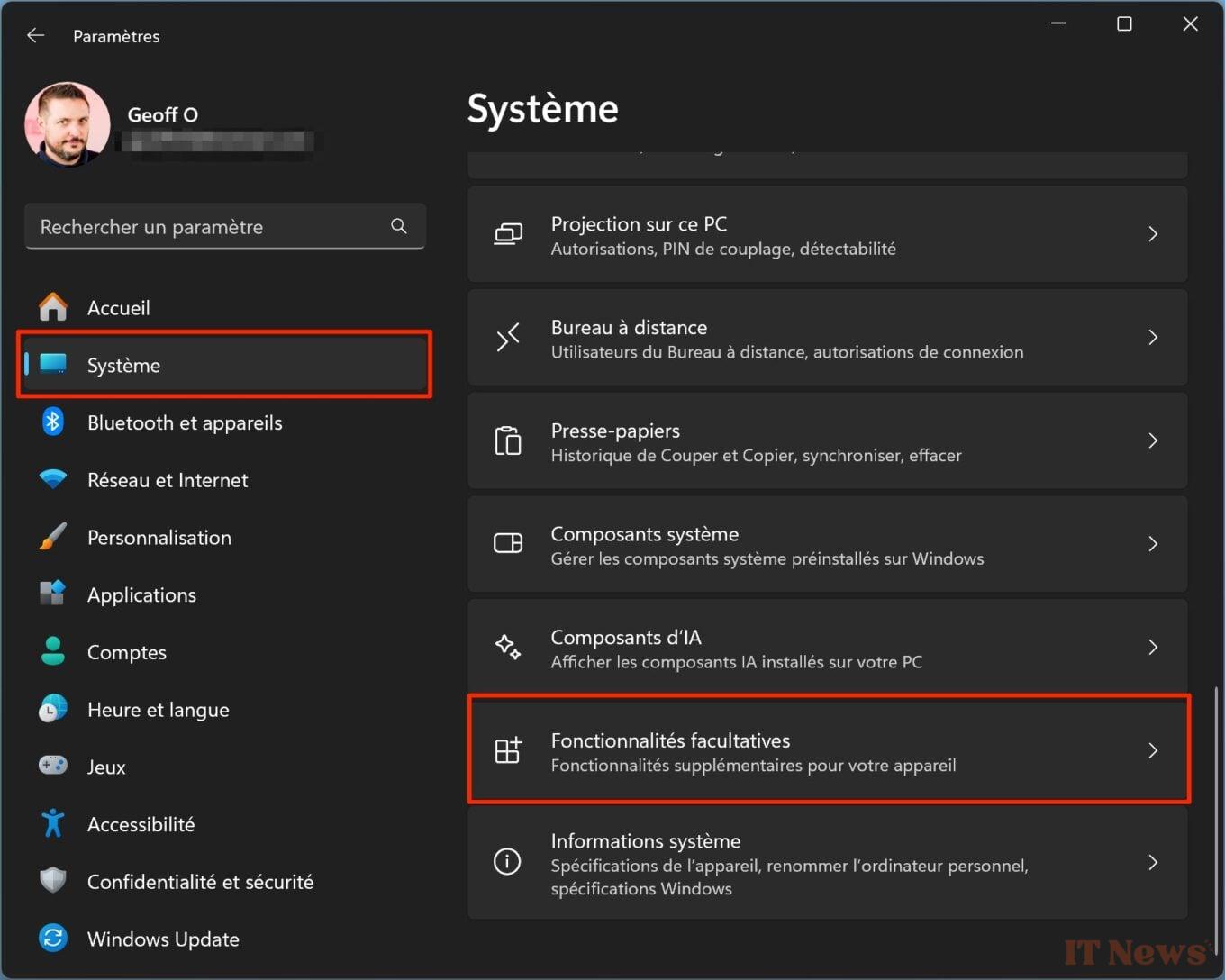Viewport: 1225px width, 980px height.
Task: Click the Bluetooth et appareils icon
Action: 53,422
